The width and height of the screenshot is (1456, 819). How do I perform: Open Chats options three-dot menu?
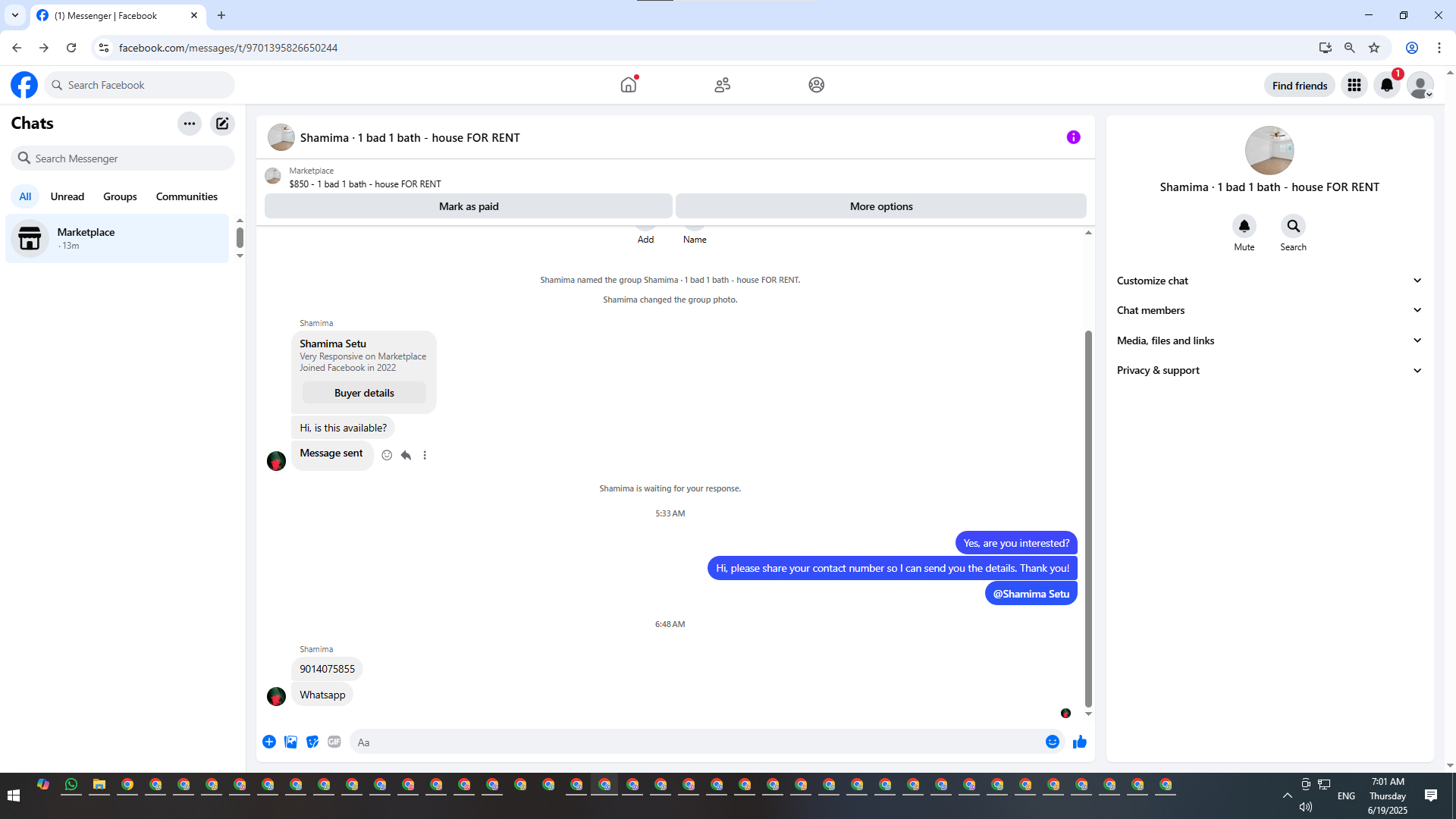(x=190, y=124)
